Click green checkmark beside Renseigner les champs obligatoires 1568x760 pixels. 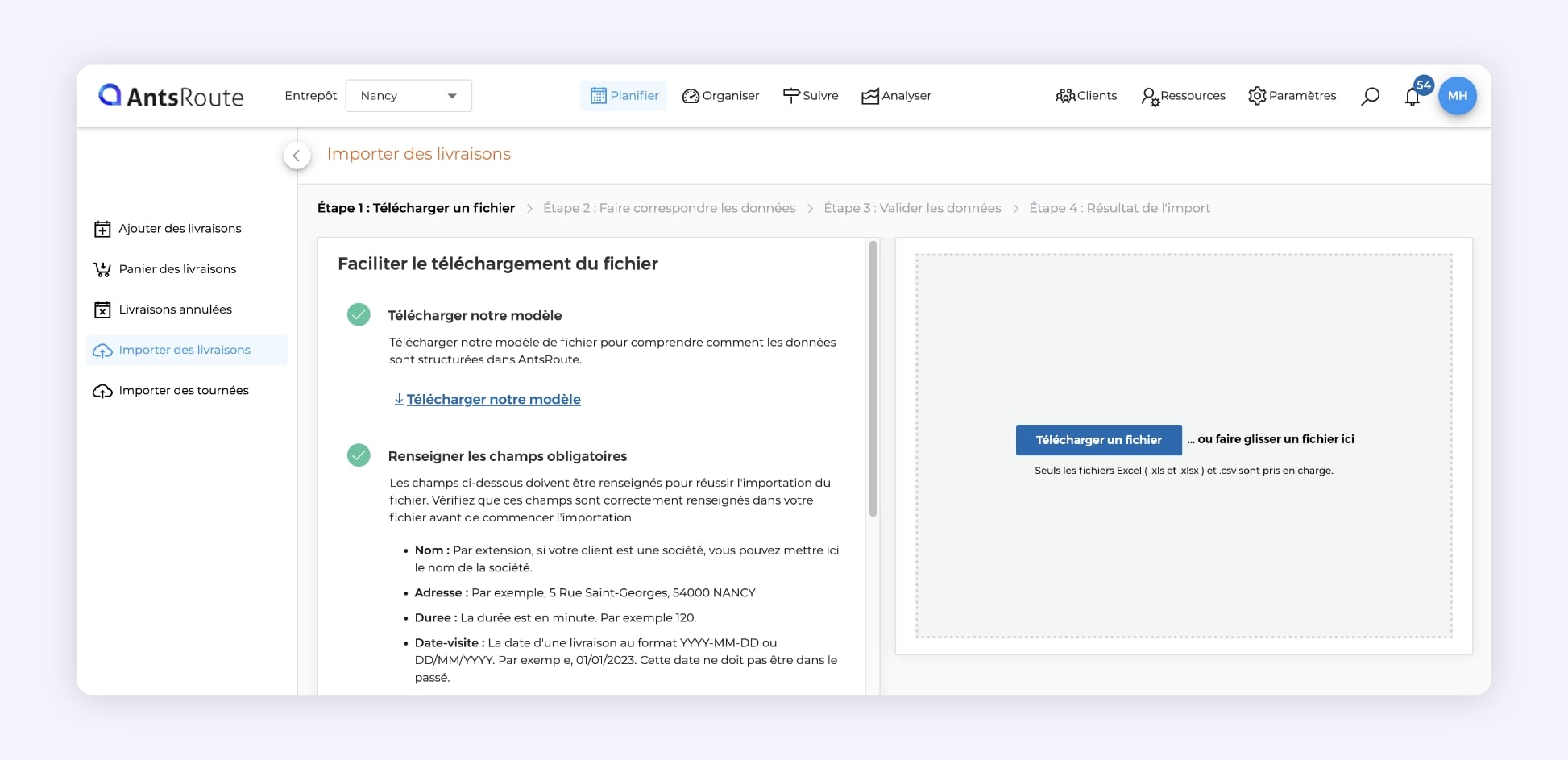click(359, 455)
